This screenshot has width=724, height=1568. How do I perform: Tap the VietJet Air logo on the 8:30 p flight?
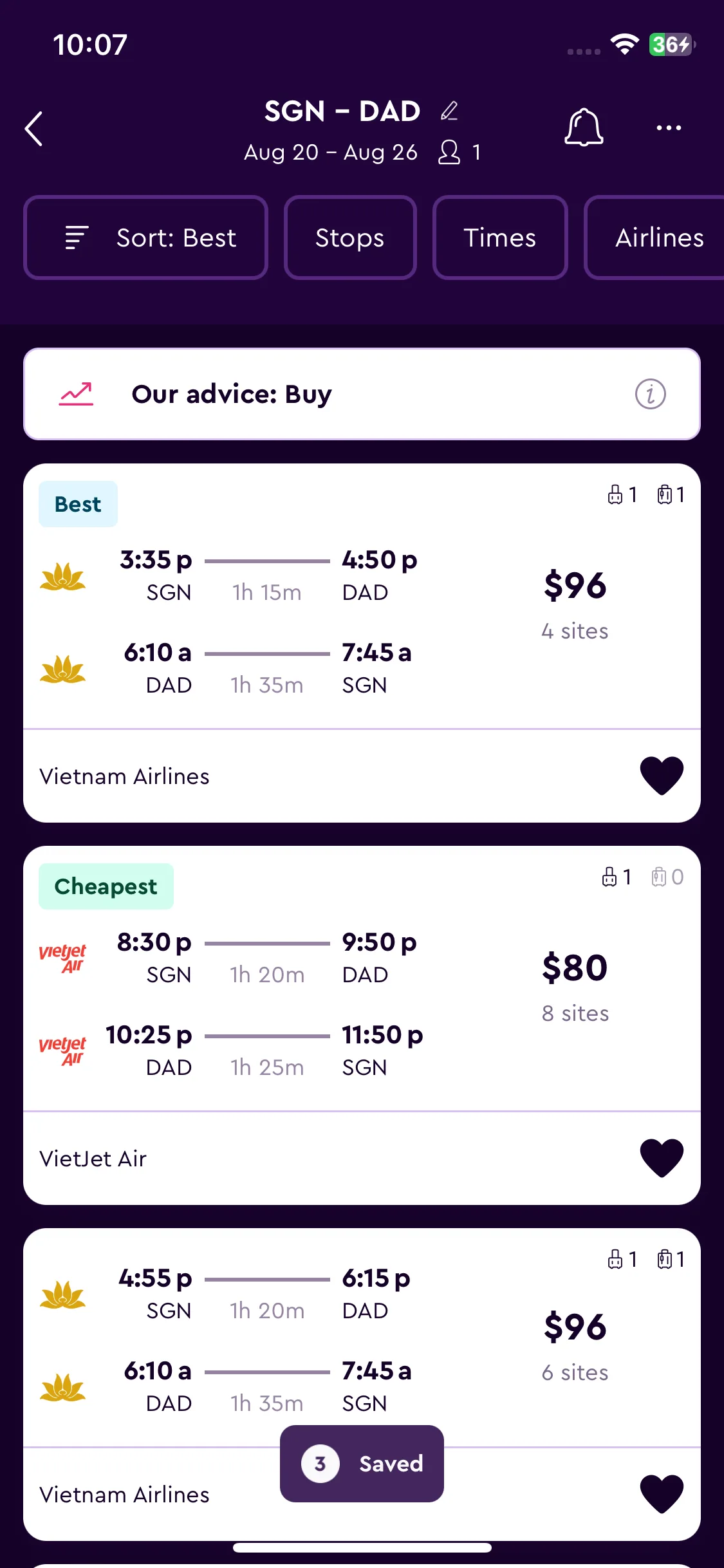click(62, 958)
